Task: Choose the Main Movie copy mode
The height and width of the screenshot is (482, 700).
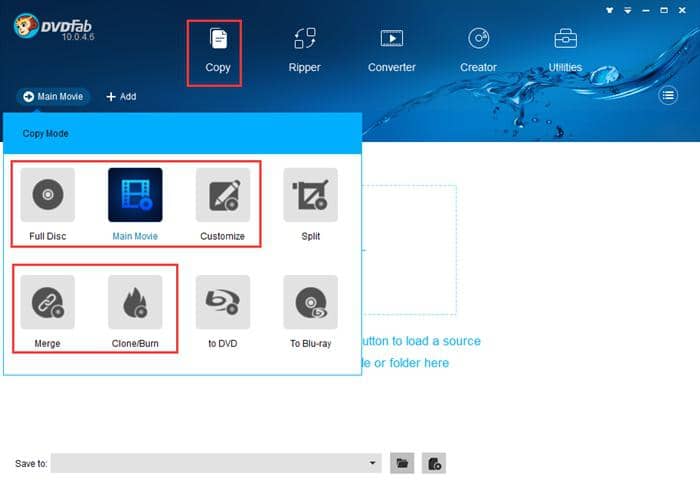Action: tap(135, 204)
